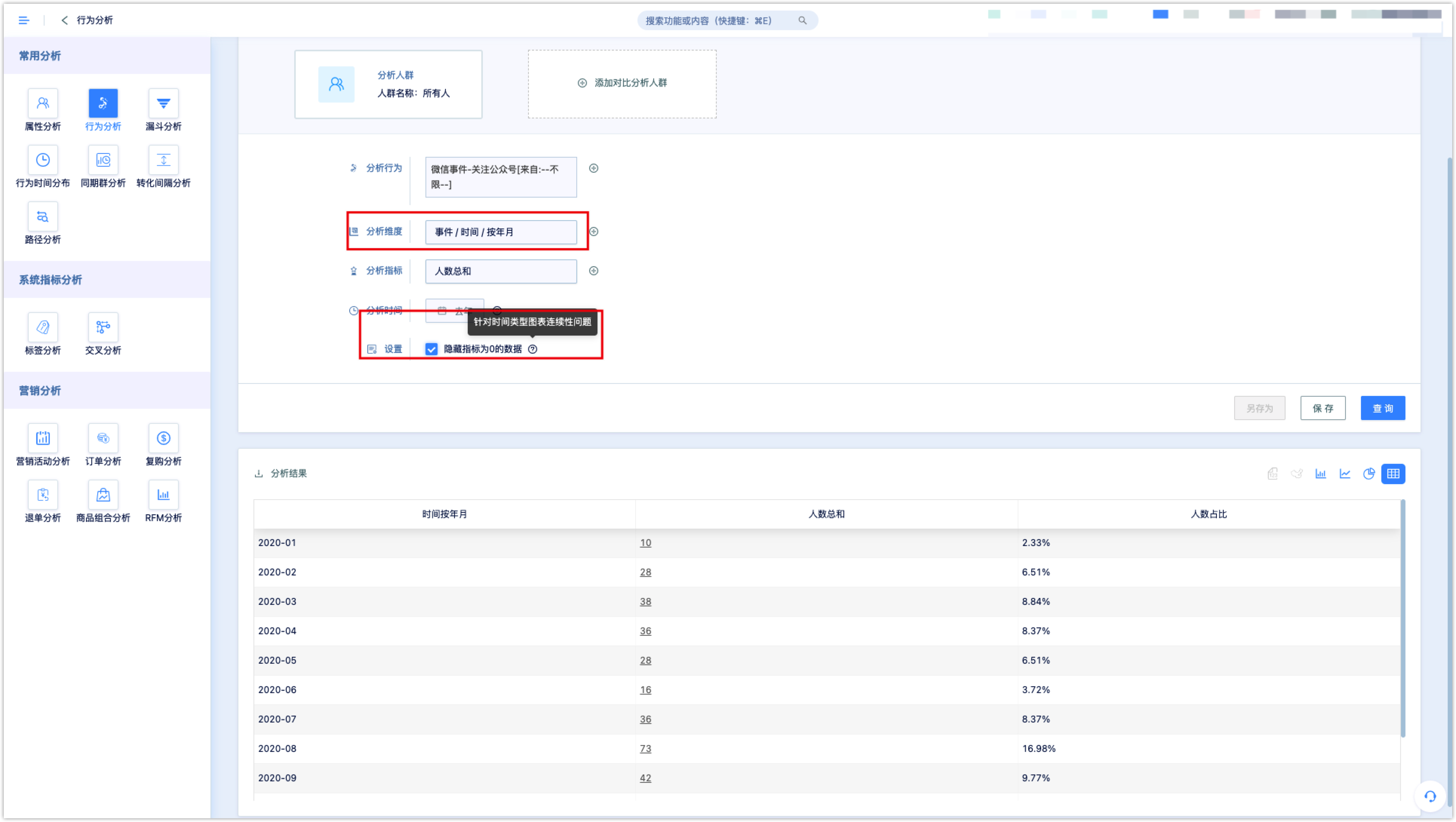Image resolution: width=1456 pixels, height=822 pixels.
Task: Select the 分析人群 所有人 card
Action: pyautogui.click(x=388, y=84)
